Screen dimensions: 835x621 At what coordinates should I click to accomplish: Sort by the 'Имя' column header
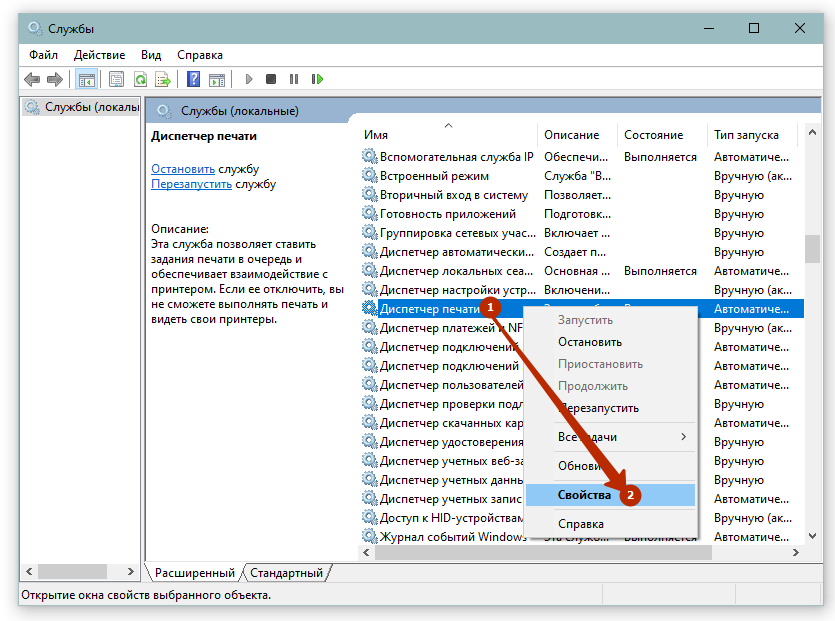[377, 135]
